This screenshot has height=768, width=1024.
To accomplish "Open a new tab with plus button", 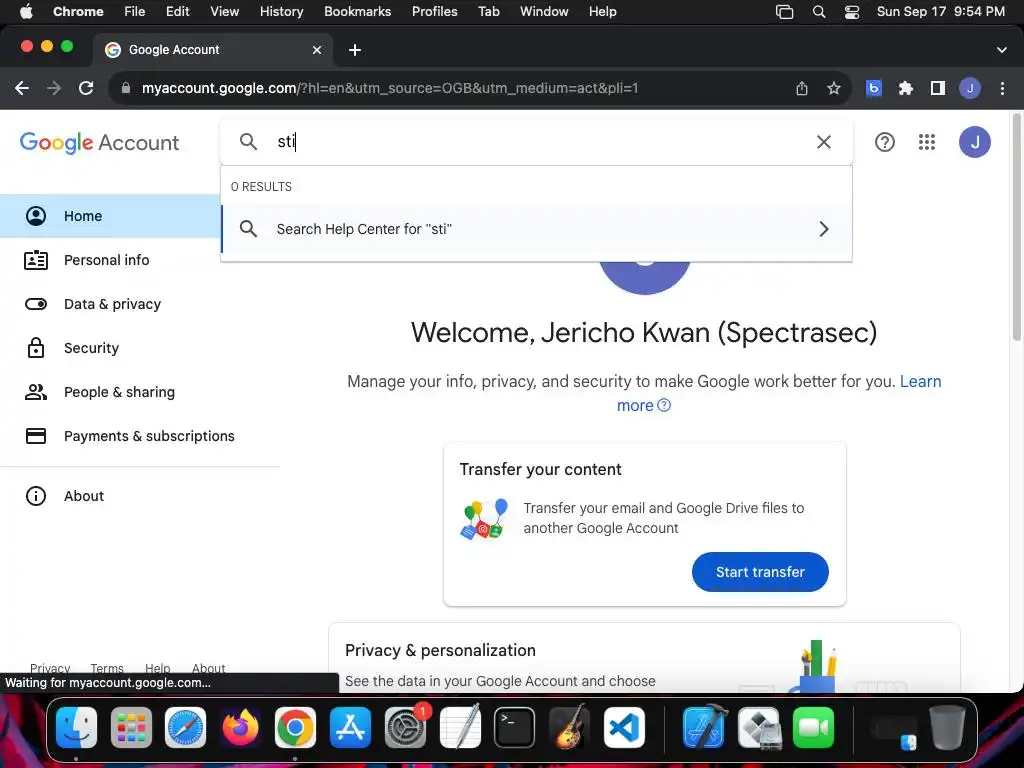I will pos(355,50).
